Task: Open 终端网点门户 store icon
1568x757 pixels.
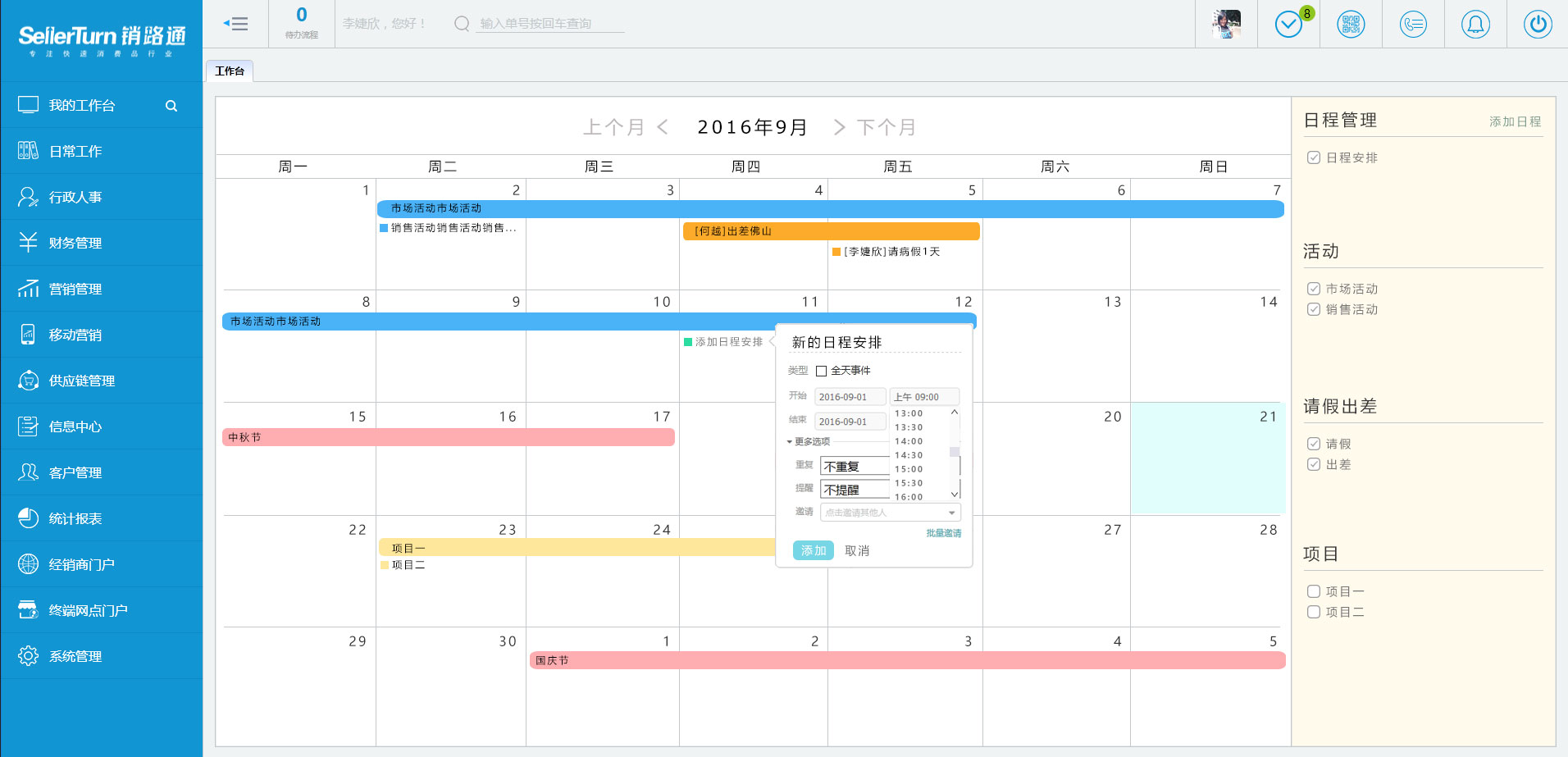Action: pos(28,610)
